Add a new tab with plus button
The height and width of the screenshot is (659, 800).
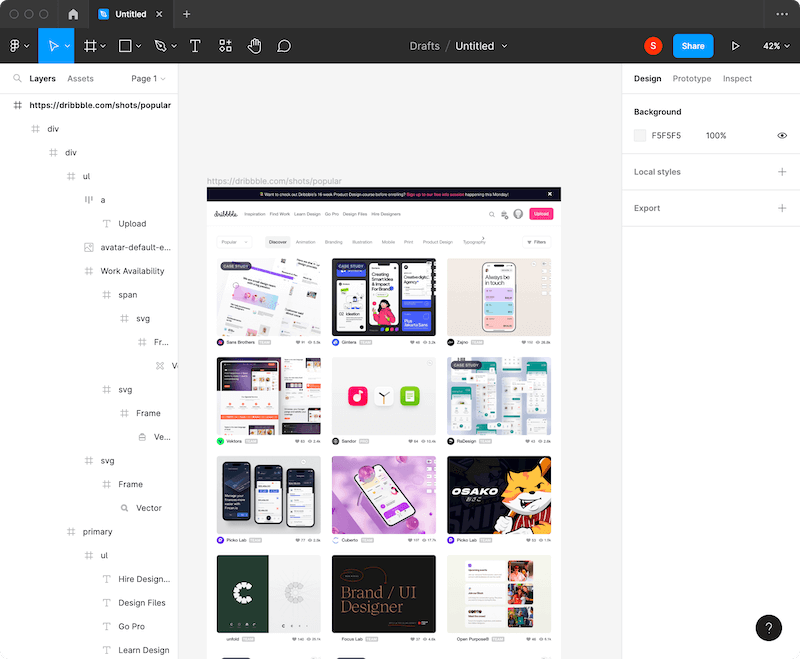(x=187, y=14)
